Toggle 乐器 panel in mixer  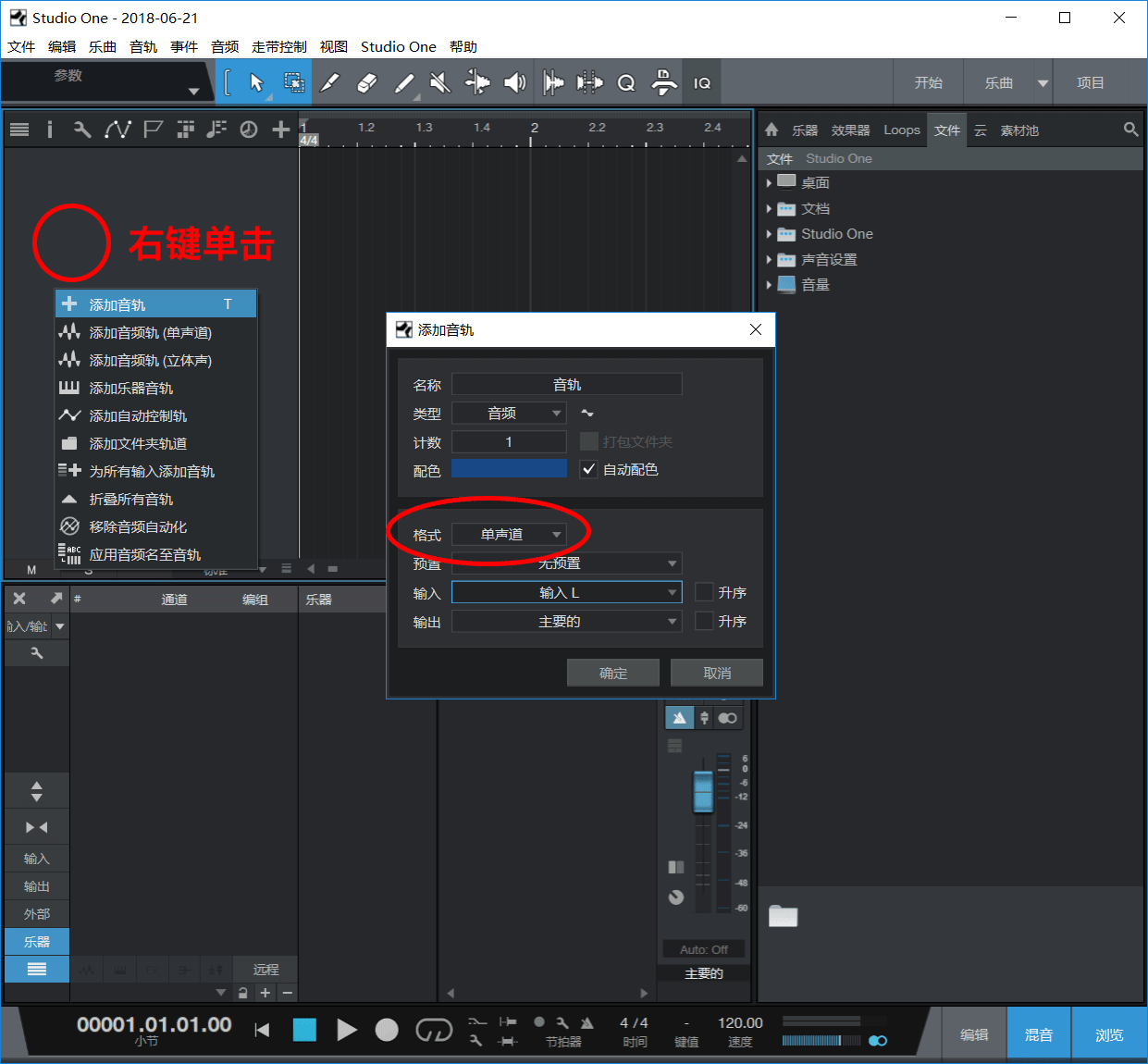pyautogui.click(x=37, y=942)
